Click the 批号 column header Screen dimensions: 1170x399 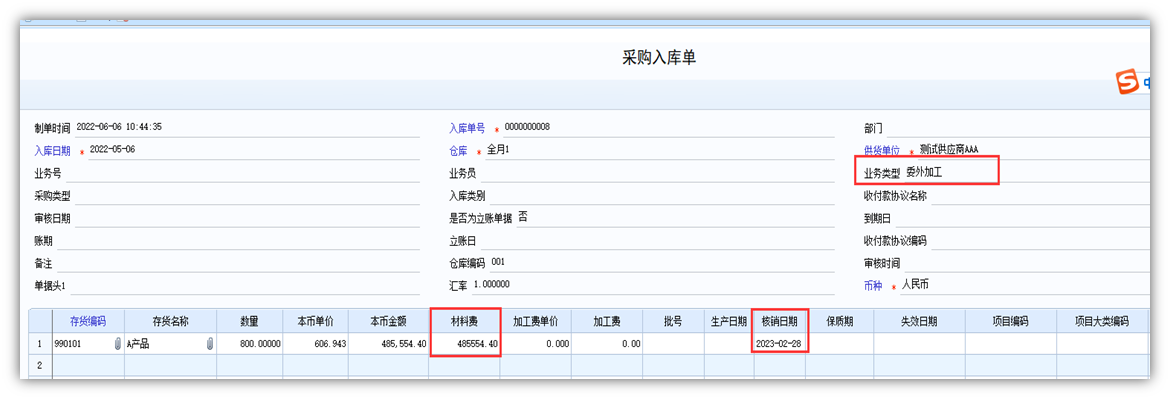(x=673, y=321)
